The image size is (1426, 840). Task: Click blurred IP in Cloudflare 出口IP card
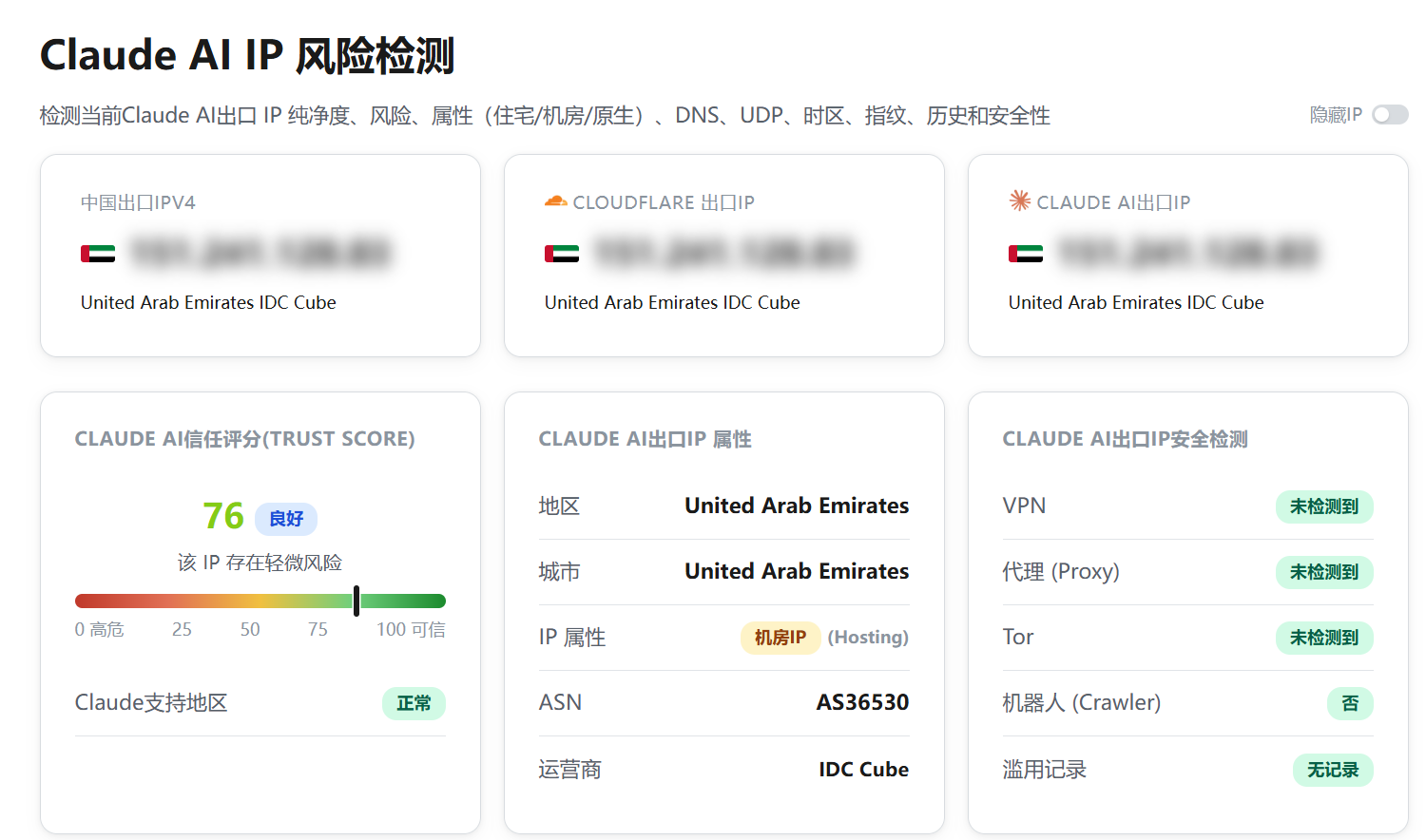pyautogui.click(x=725, y=253)
